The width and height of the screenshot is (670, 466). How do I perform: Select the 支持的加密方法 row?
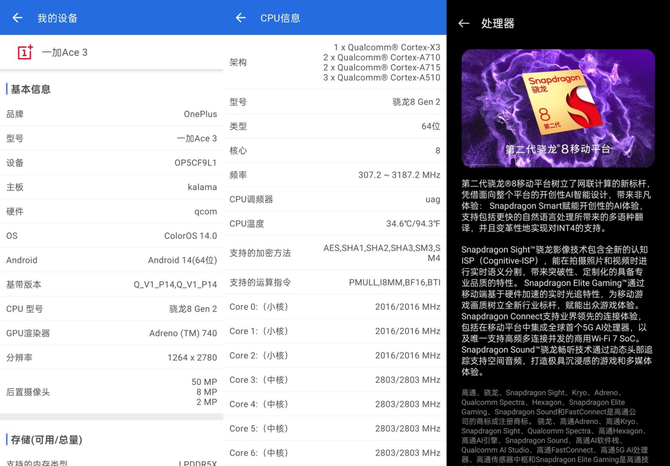click(x=335, y=253)
